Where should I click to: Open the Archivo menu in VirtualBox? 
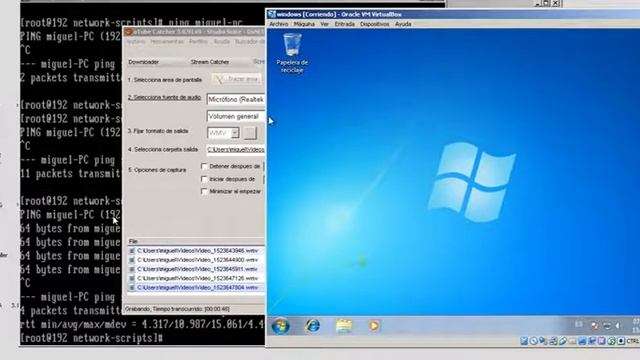coord(279,24)
